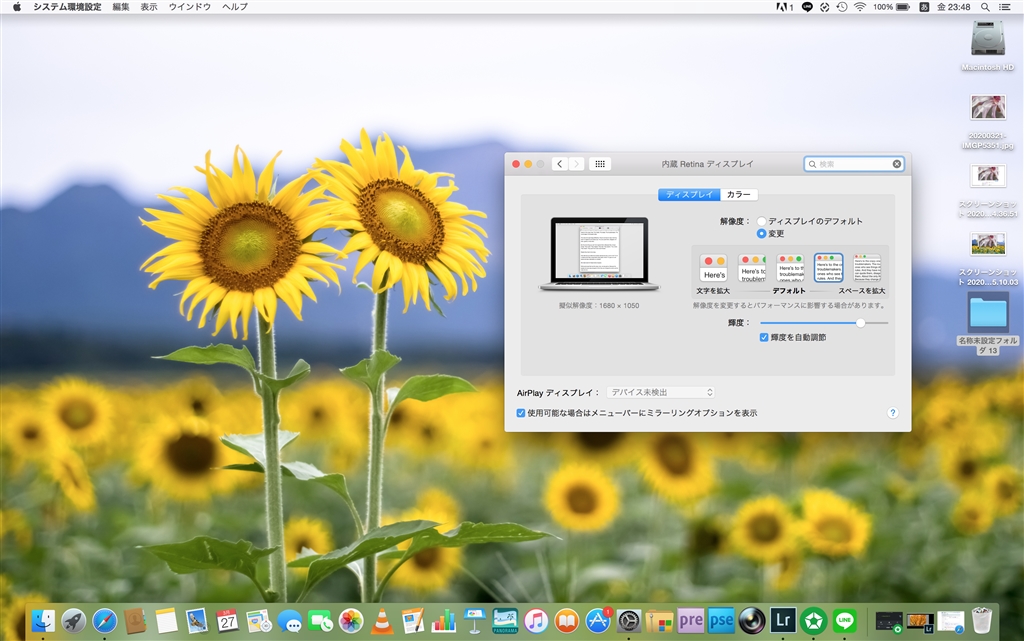
Task: Toggle the mirroring options in menu bar checkbox
Action: 521,412
